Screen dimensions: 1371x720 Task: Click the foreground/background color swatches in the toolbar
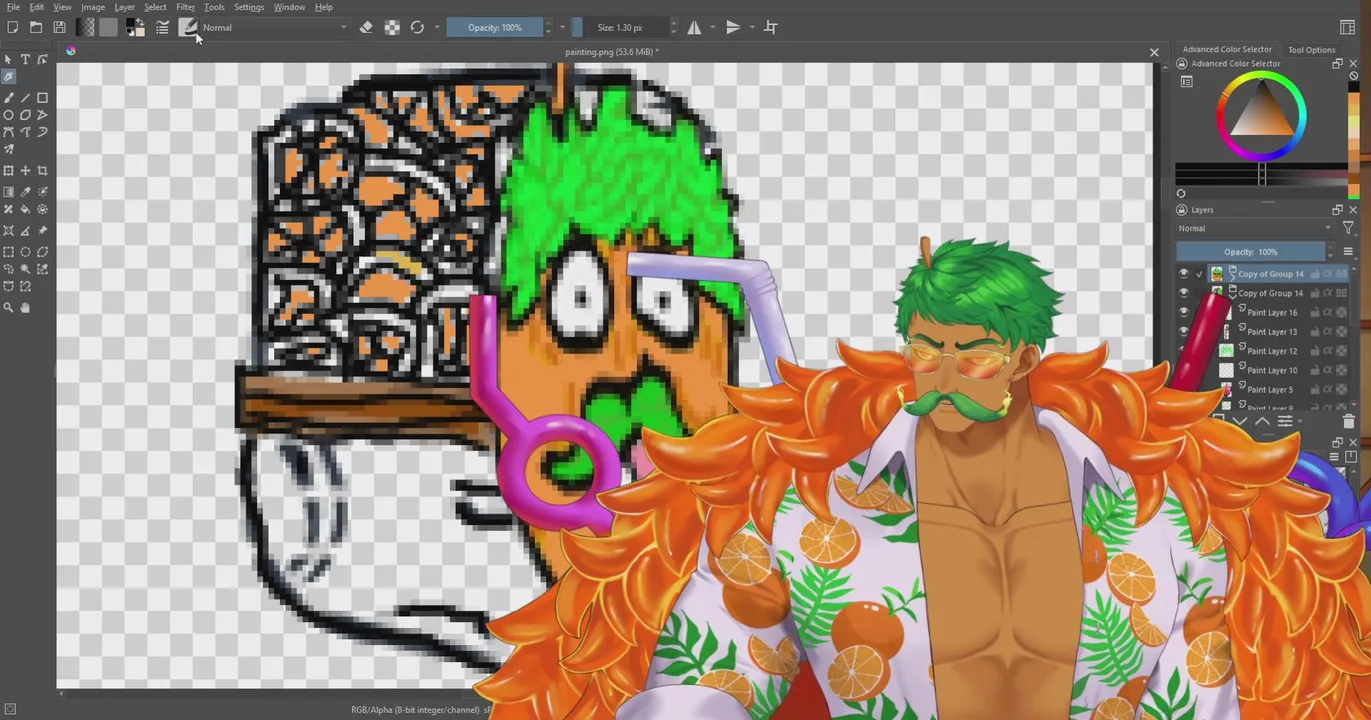pos(135,28)
